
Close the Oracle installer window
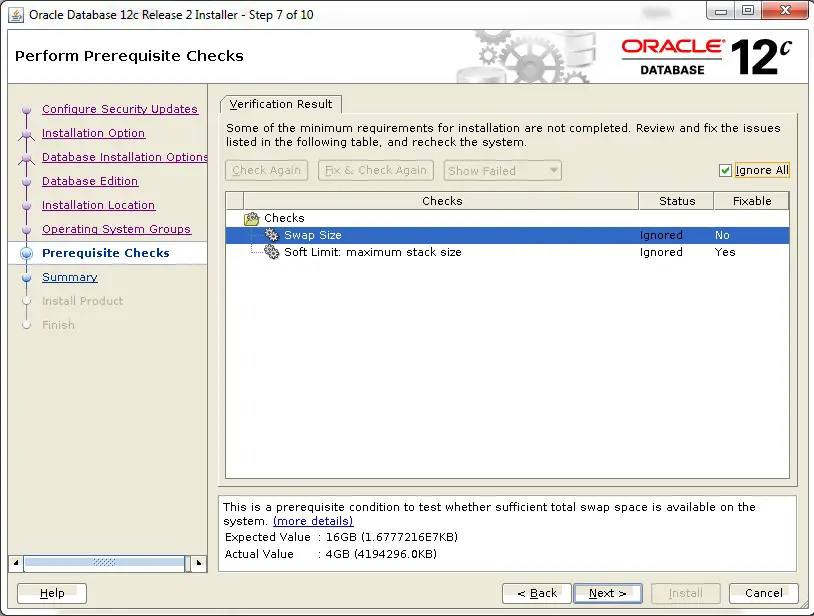784,11
